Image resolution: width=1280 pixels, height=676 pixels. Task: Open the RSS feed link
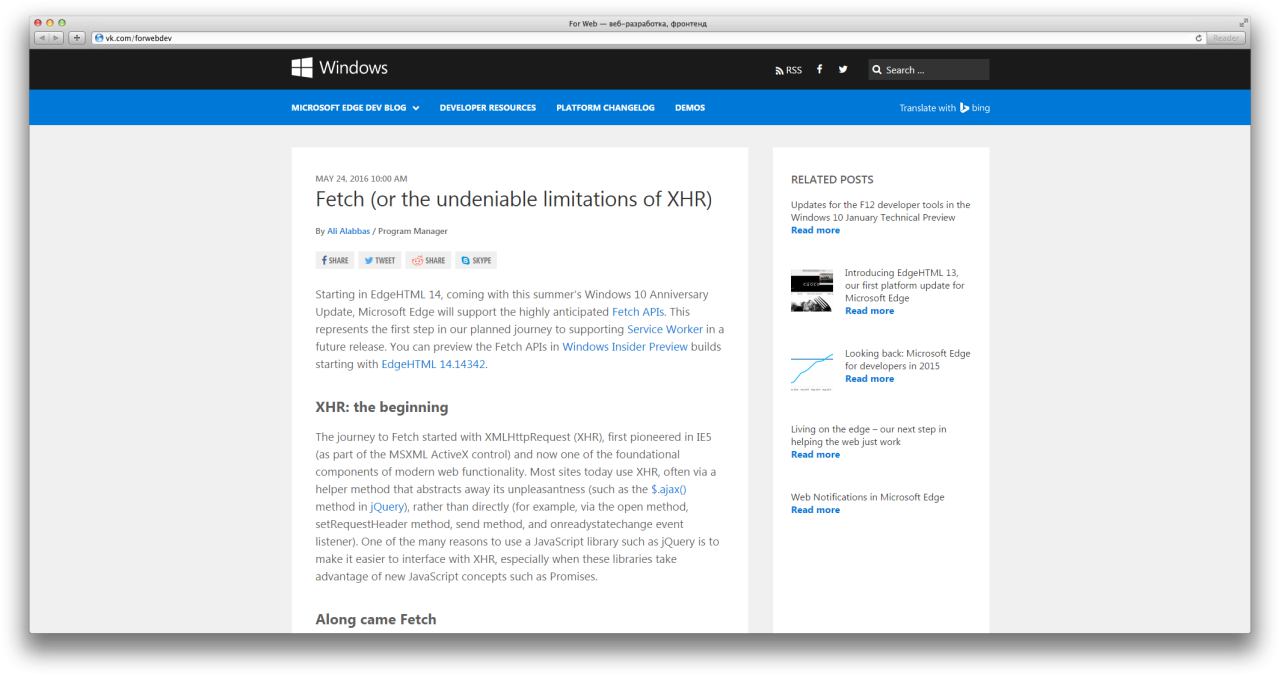point(789,70)
